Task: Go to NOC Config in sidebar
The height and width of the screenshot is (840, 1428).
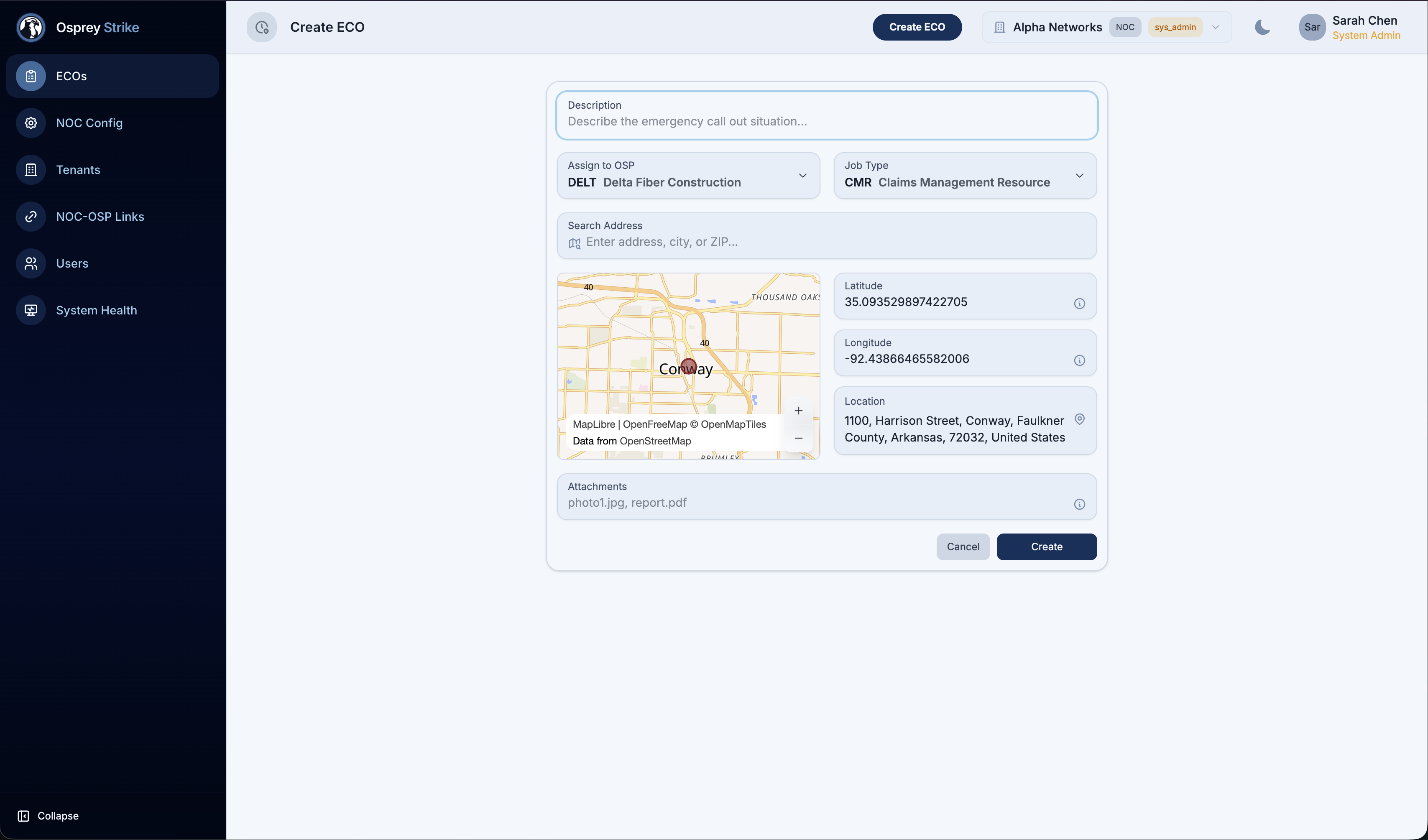Action: pyautogui.click(x=89, y=123)
